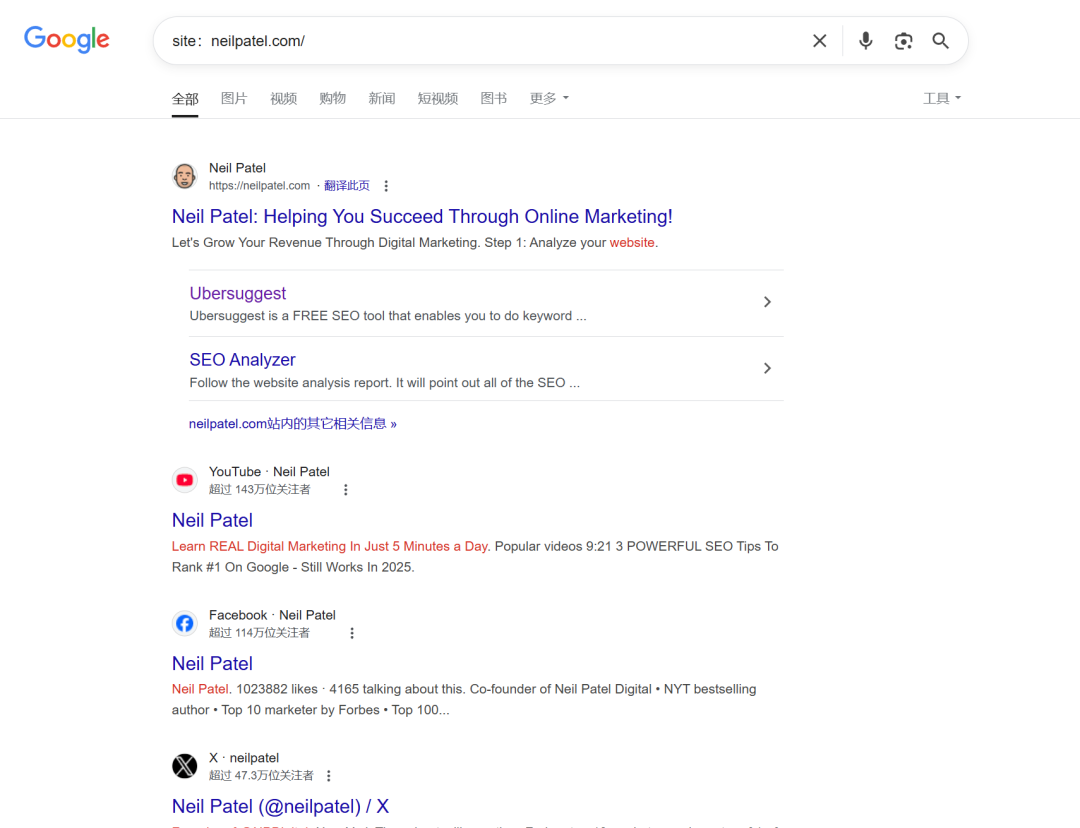Image resolution: width=1080 pixels, height=828 pixels.
Task: Open options menu for X neilpatel result
Action: pos(329,776)
